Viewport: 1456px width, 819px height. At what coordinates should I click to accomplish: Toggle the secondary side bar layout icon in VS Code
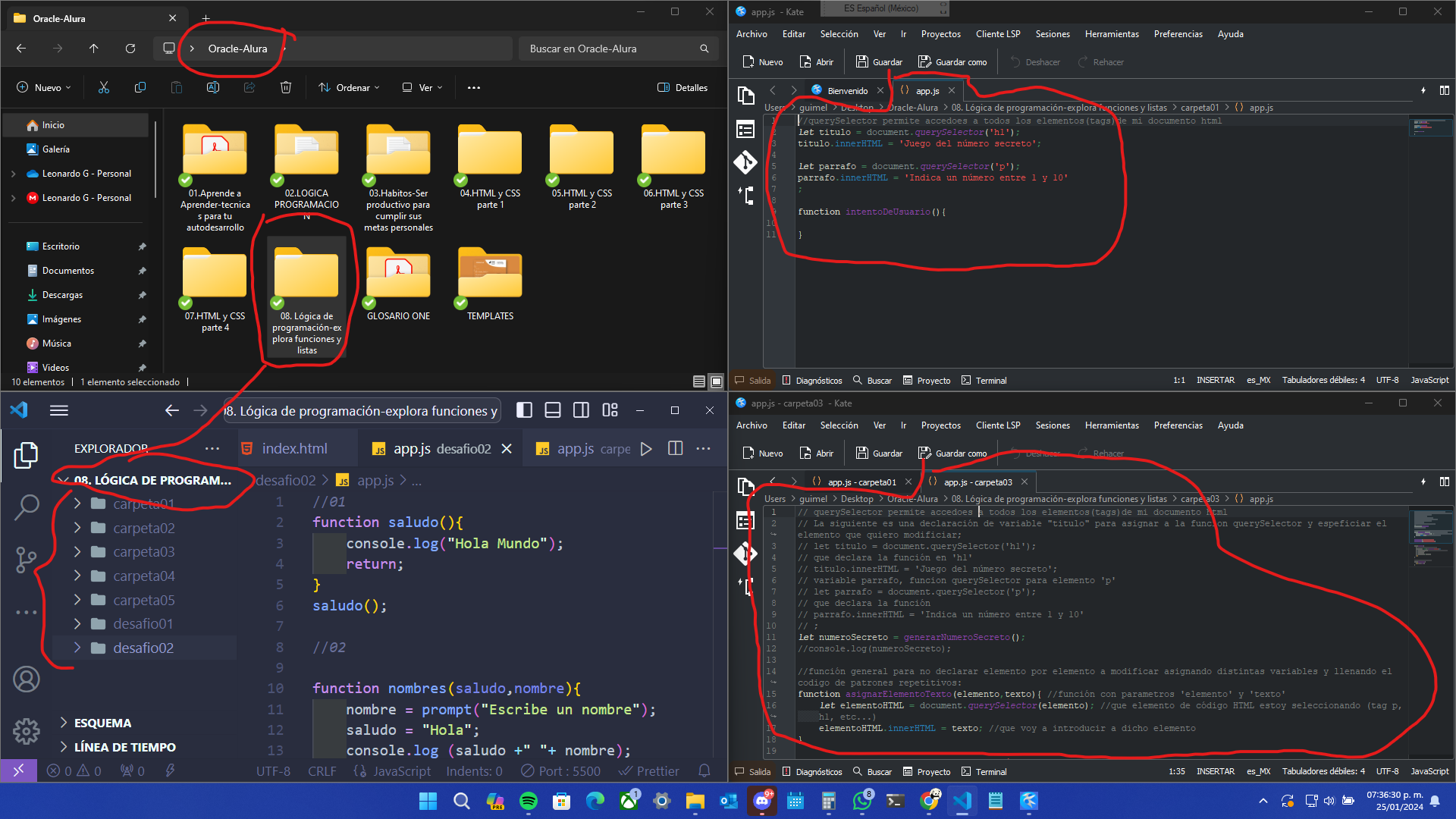tap(582, 410)
